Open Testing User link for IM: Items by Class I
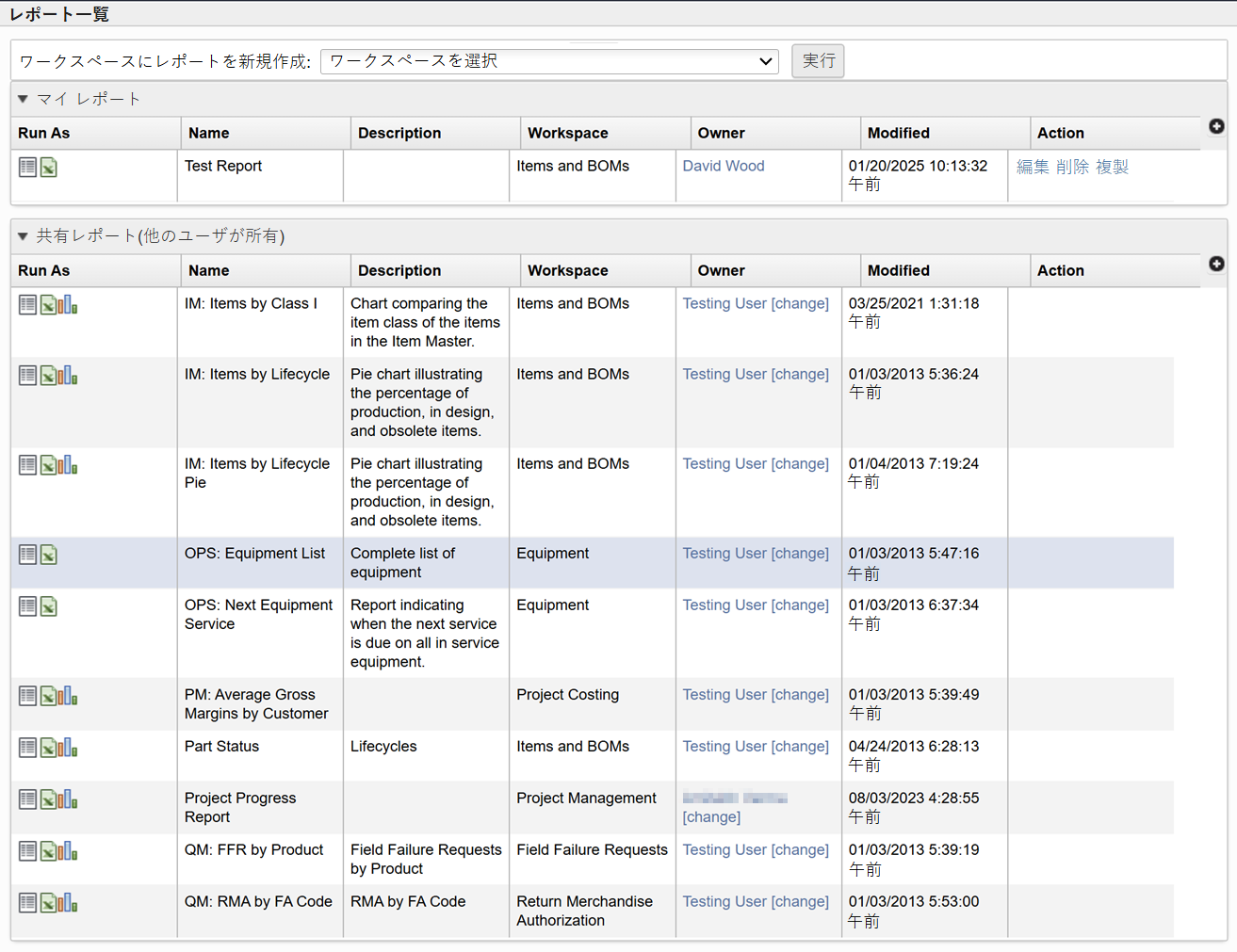 click(724, 304)
